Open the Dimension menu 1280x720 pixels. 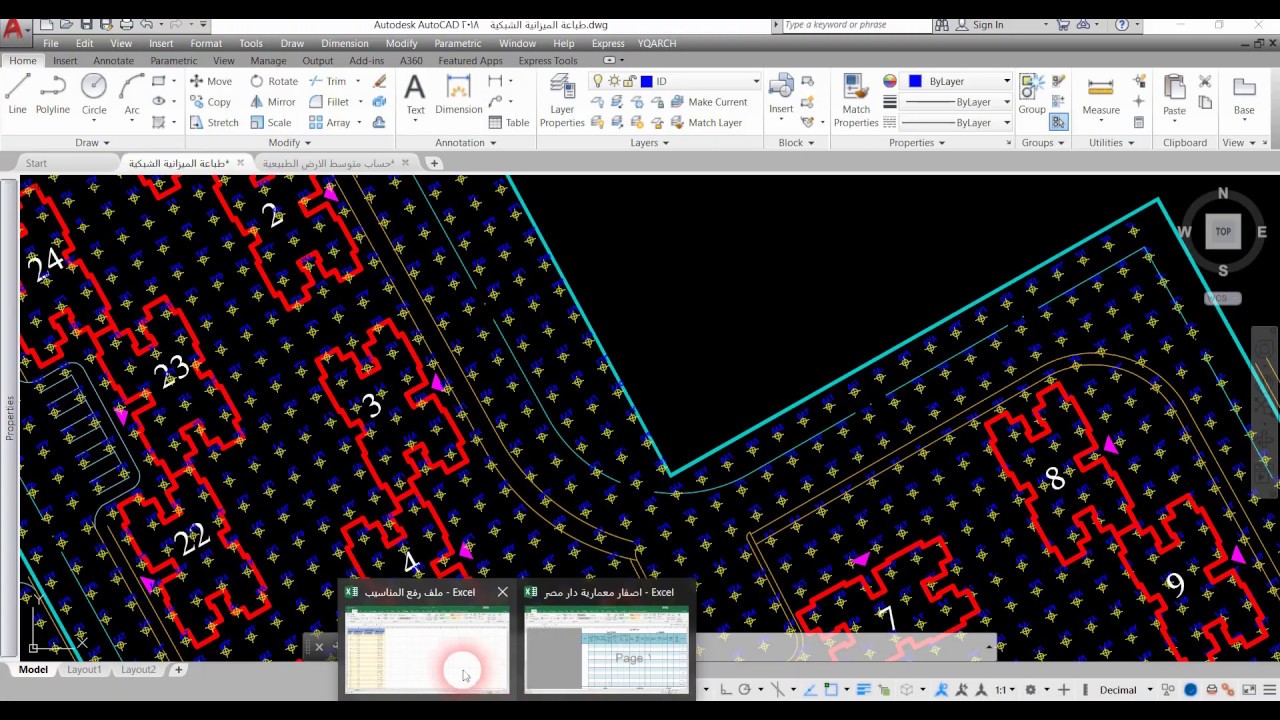[345, 44]
